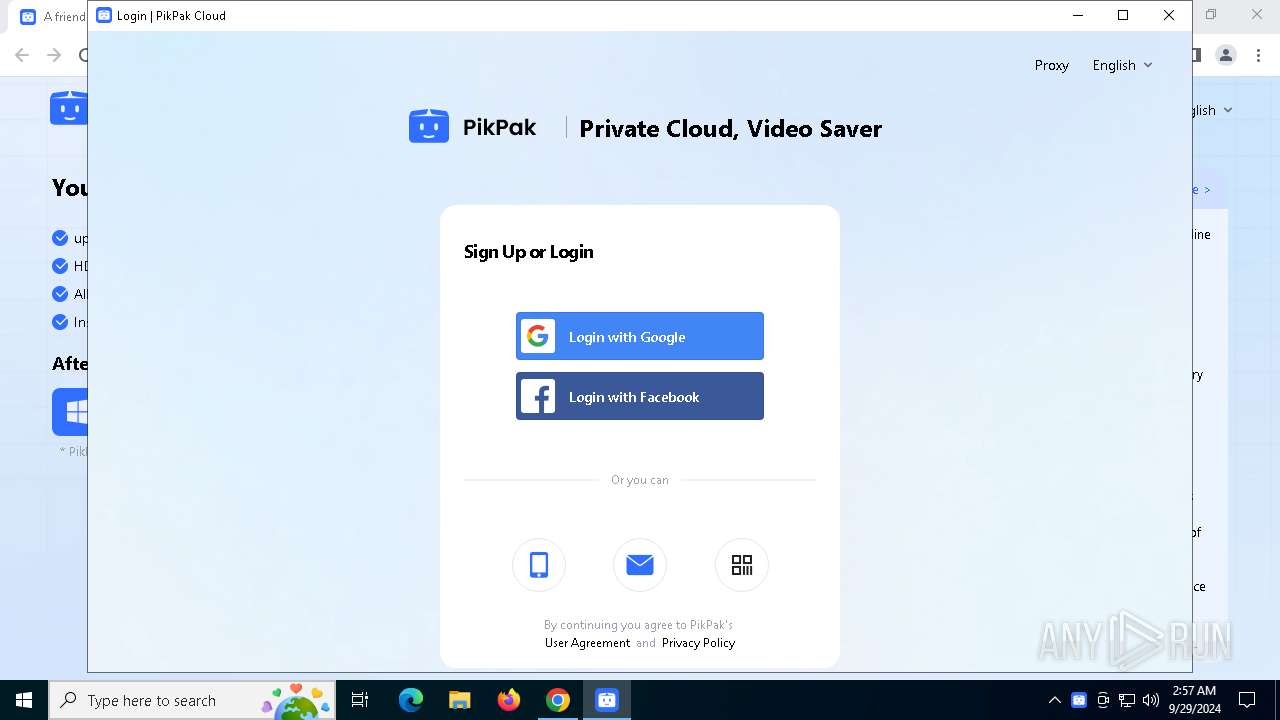Click the taskbar search box
Viewport: 1280px width, 720px height.
(x=193, y=700)
